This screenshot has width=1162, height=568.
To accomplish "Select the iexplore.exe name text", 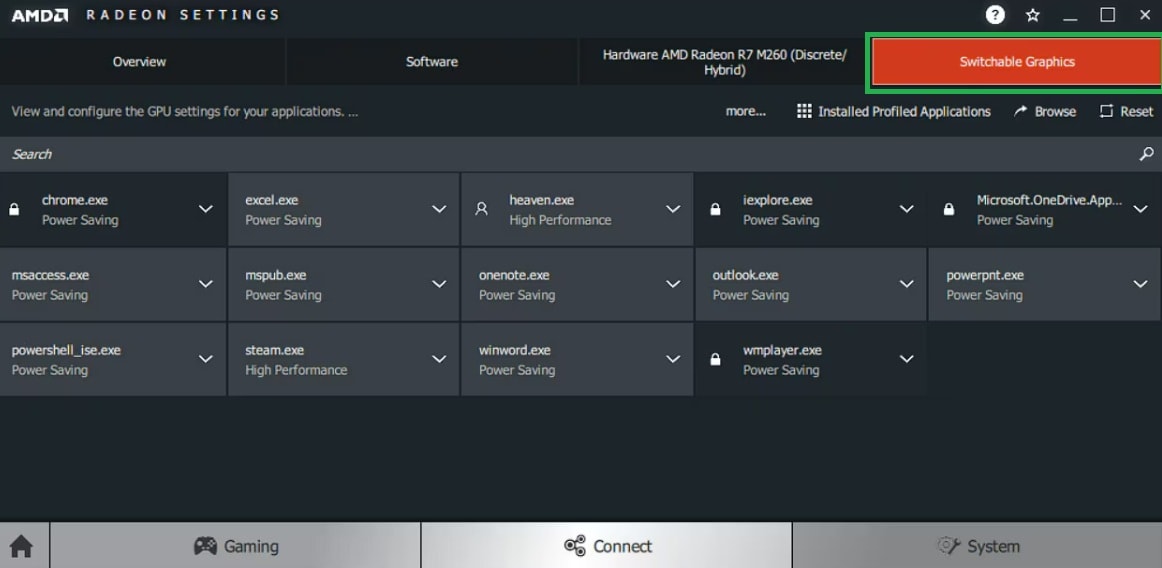I will coord(777,200).
